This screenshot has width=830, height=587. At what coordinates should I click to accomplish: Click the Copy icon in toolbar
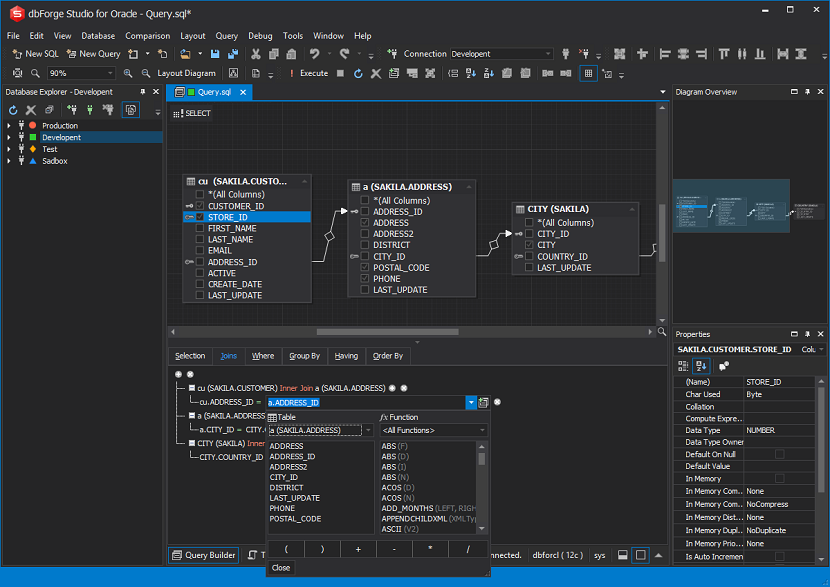[274, 53]
